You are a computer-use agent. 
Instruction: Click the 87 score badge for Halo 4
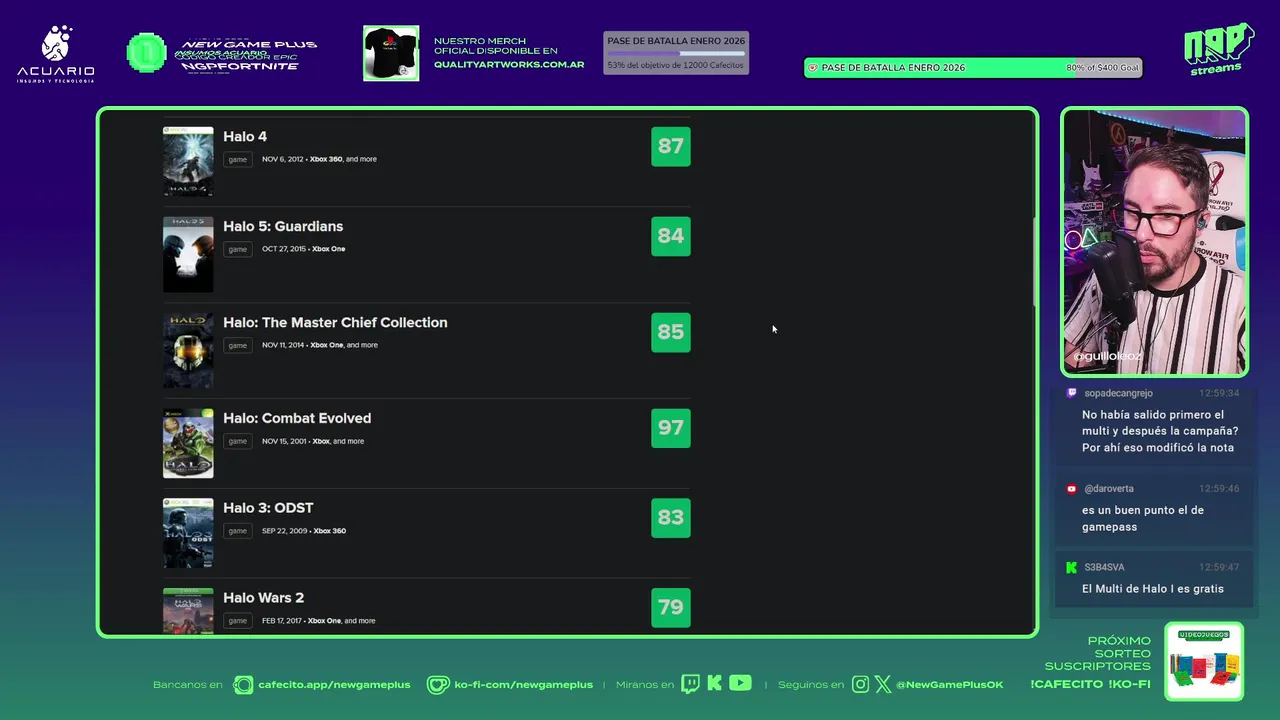coord(671,146)
